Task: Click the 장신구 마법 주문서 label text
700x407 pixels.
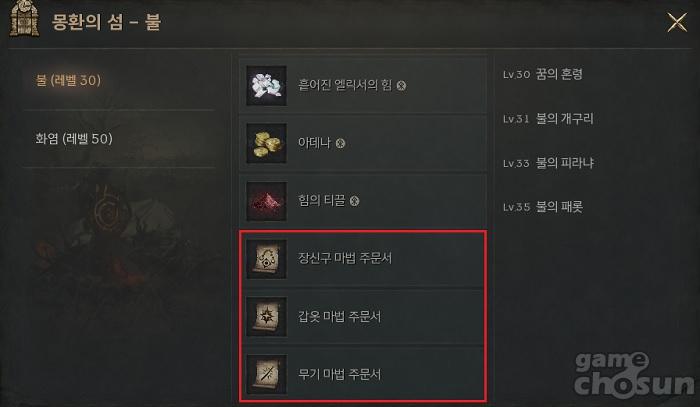Action: pos(345,258)
